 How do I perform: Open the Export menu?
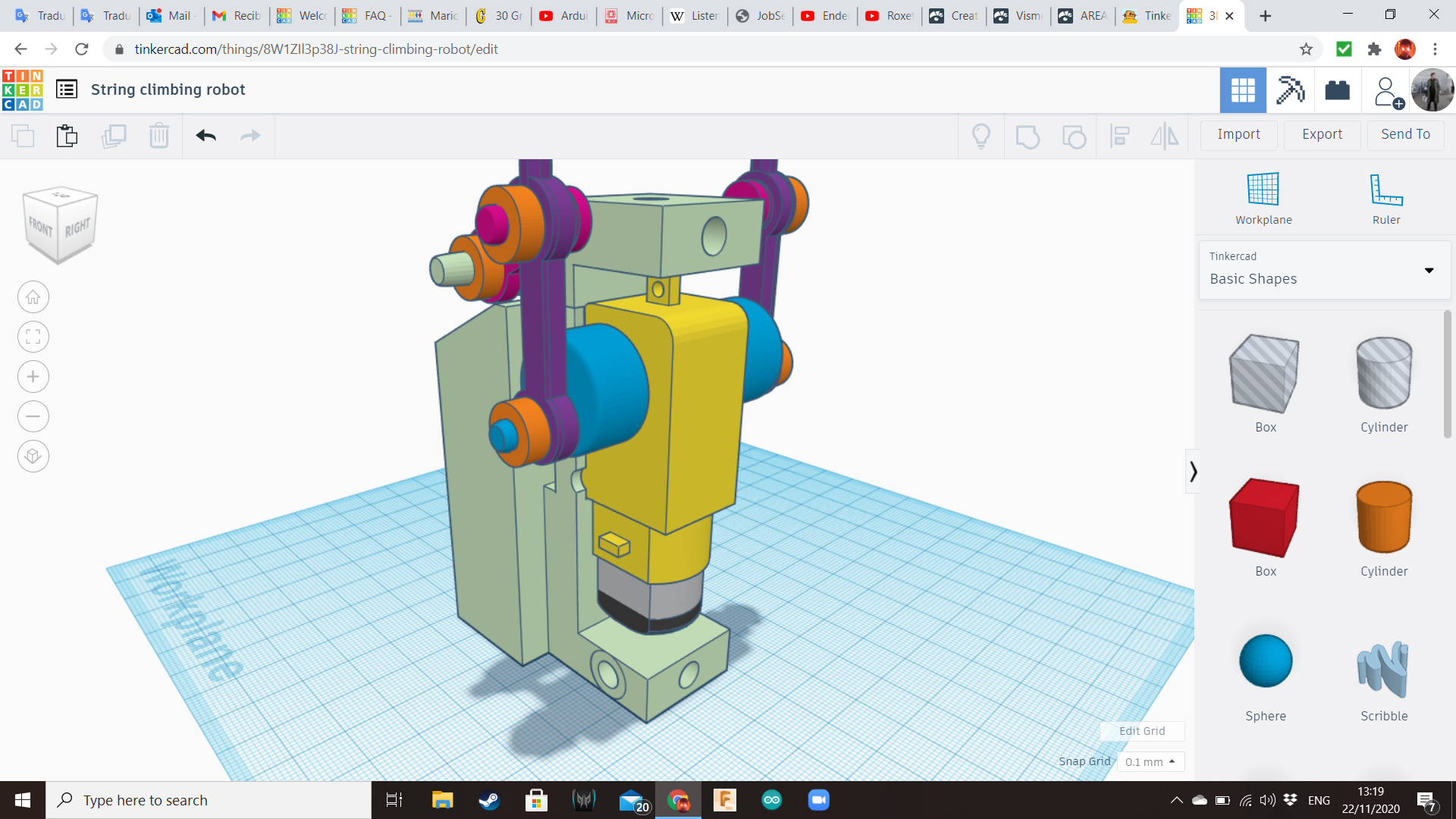coord(1322,134)
